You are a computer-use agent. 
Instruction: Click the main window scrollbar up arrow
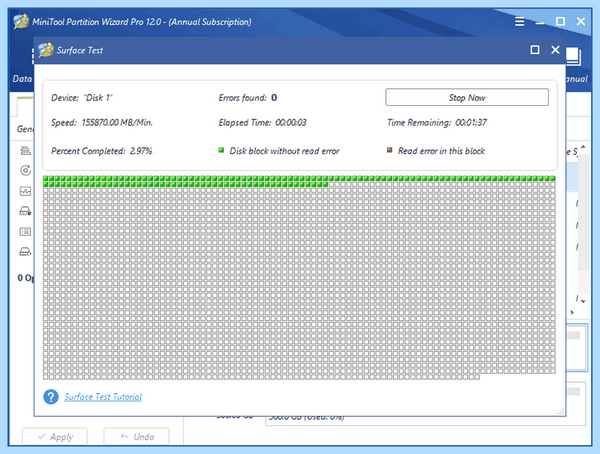click(x=583, y=147)
